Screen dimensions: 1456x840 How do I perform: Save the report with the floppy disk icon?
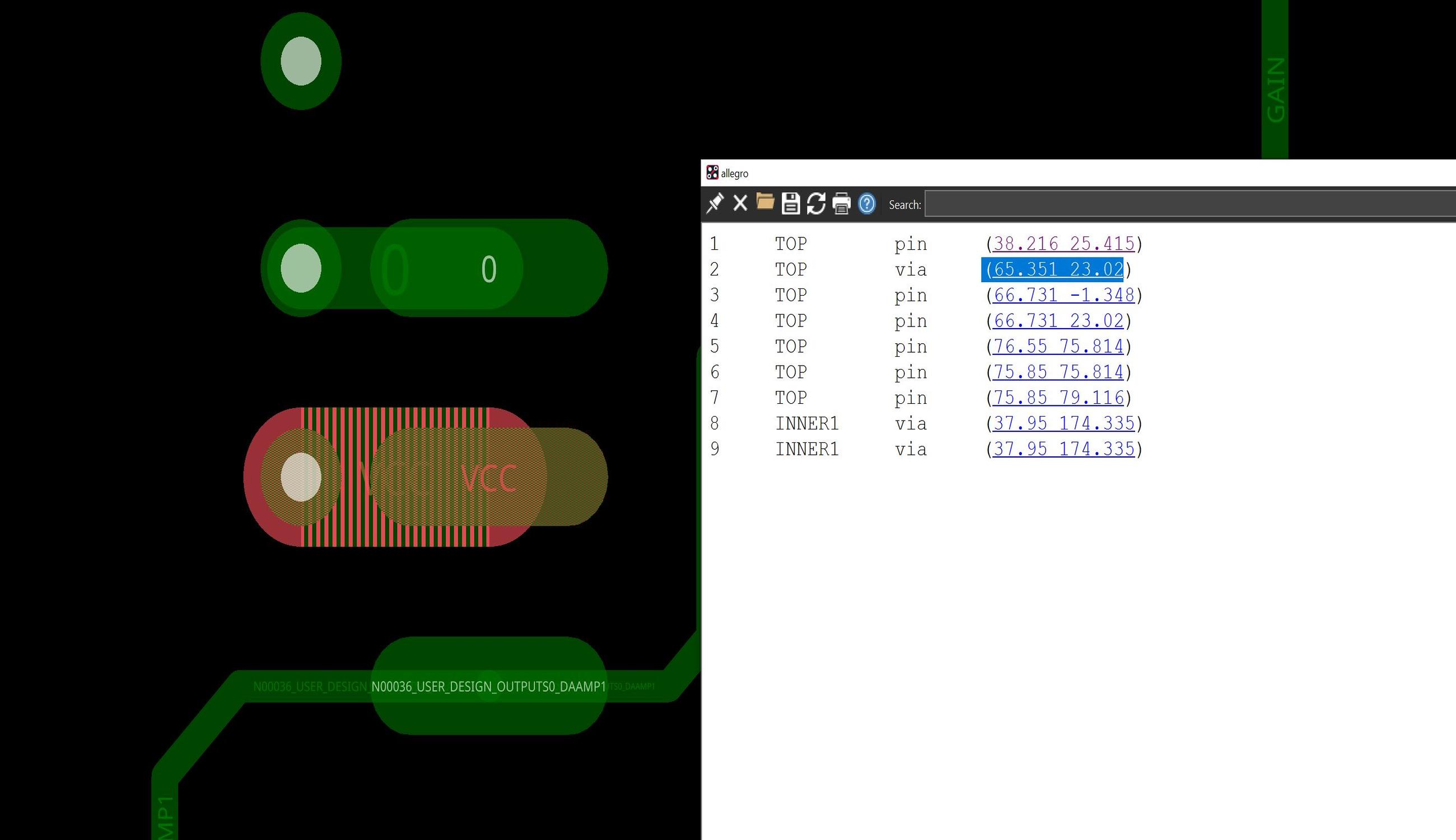pos(790,204)
